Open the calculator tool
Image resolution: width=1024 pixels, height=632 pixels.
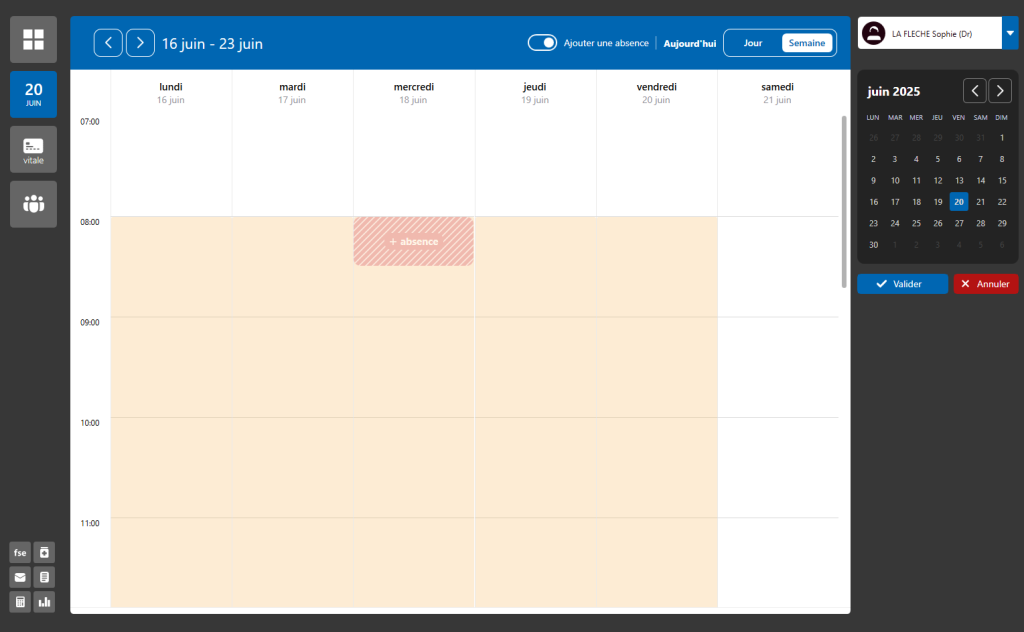(x=19, y=601)
